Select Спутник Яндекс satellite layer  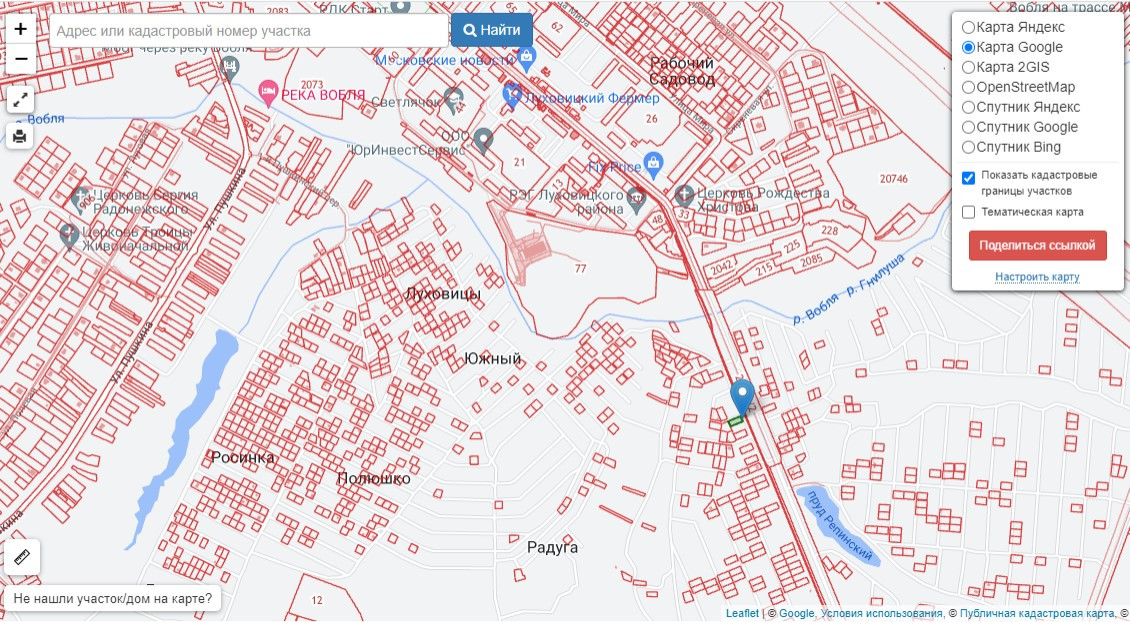click(969, 107)
